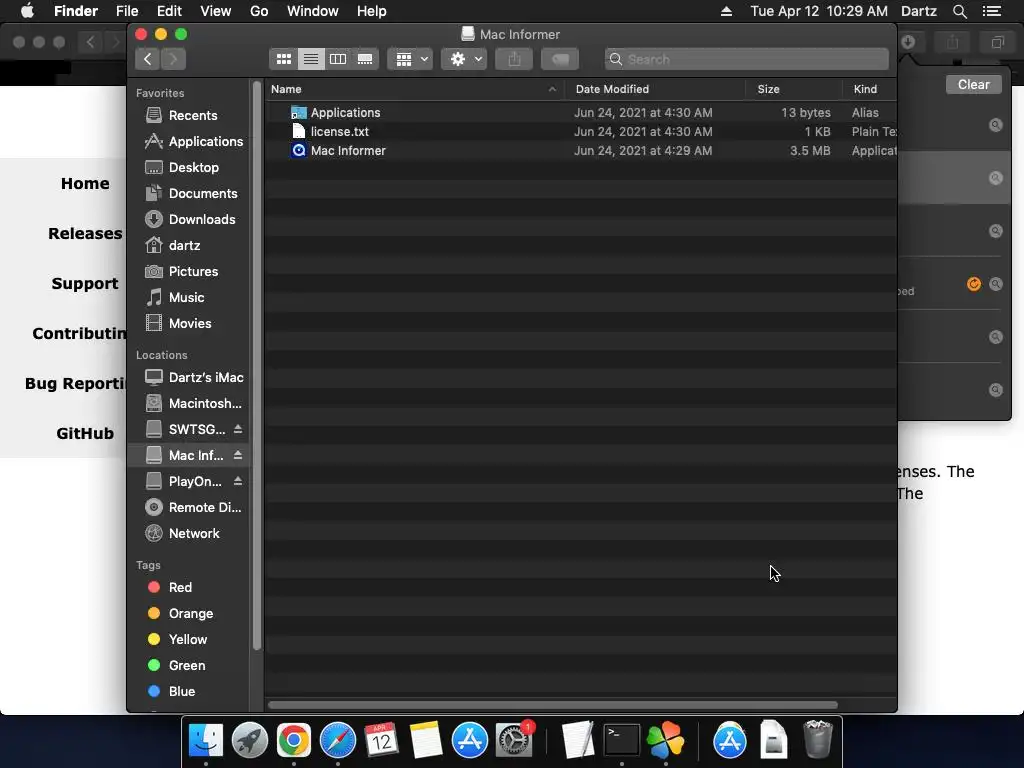Select Dartz's iMac location

(x=189, y=377)
